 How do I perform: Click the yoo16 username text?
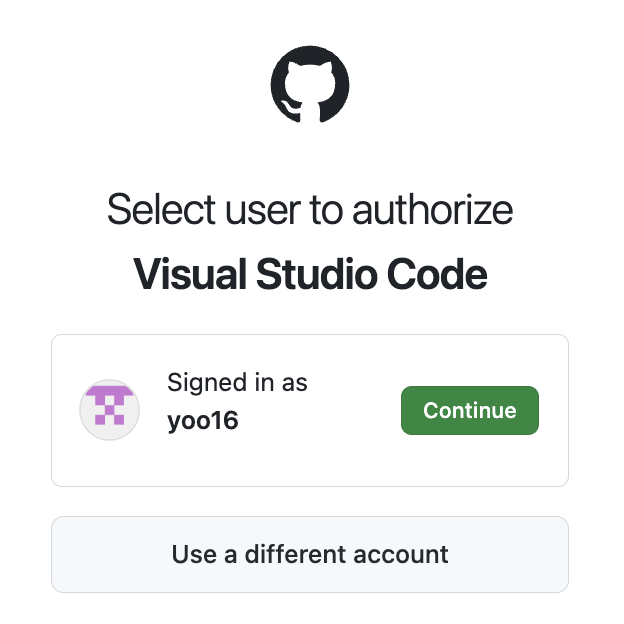coord(203,421)
